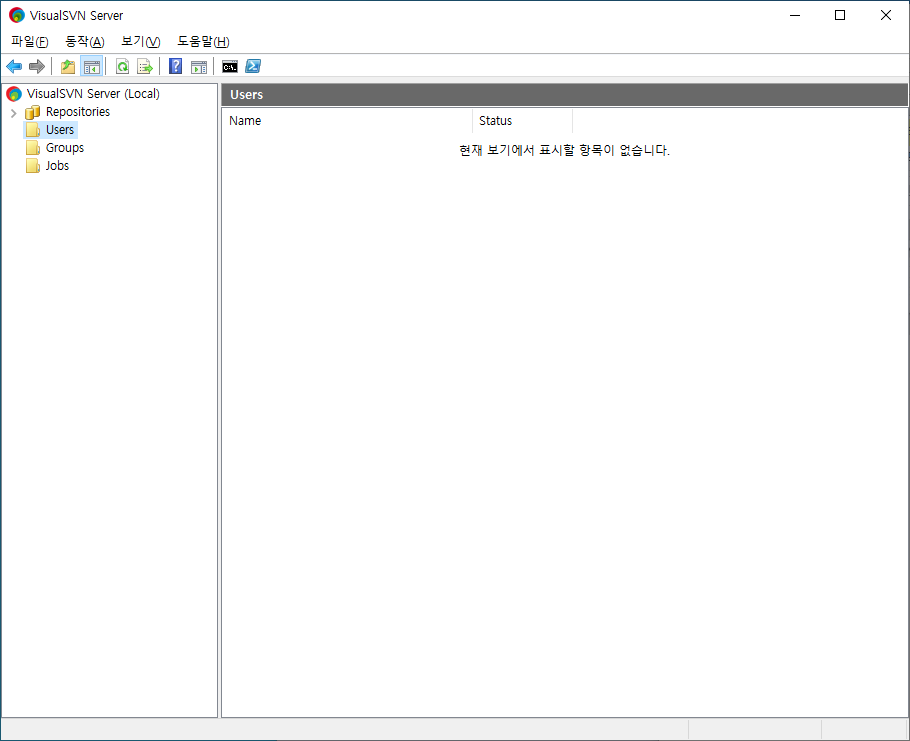Select VisualSVN Server (Local) tree label
This screenshot has width=910, height=741.
click(x=93, y=94)
